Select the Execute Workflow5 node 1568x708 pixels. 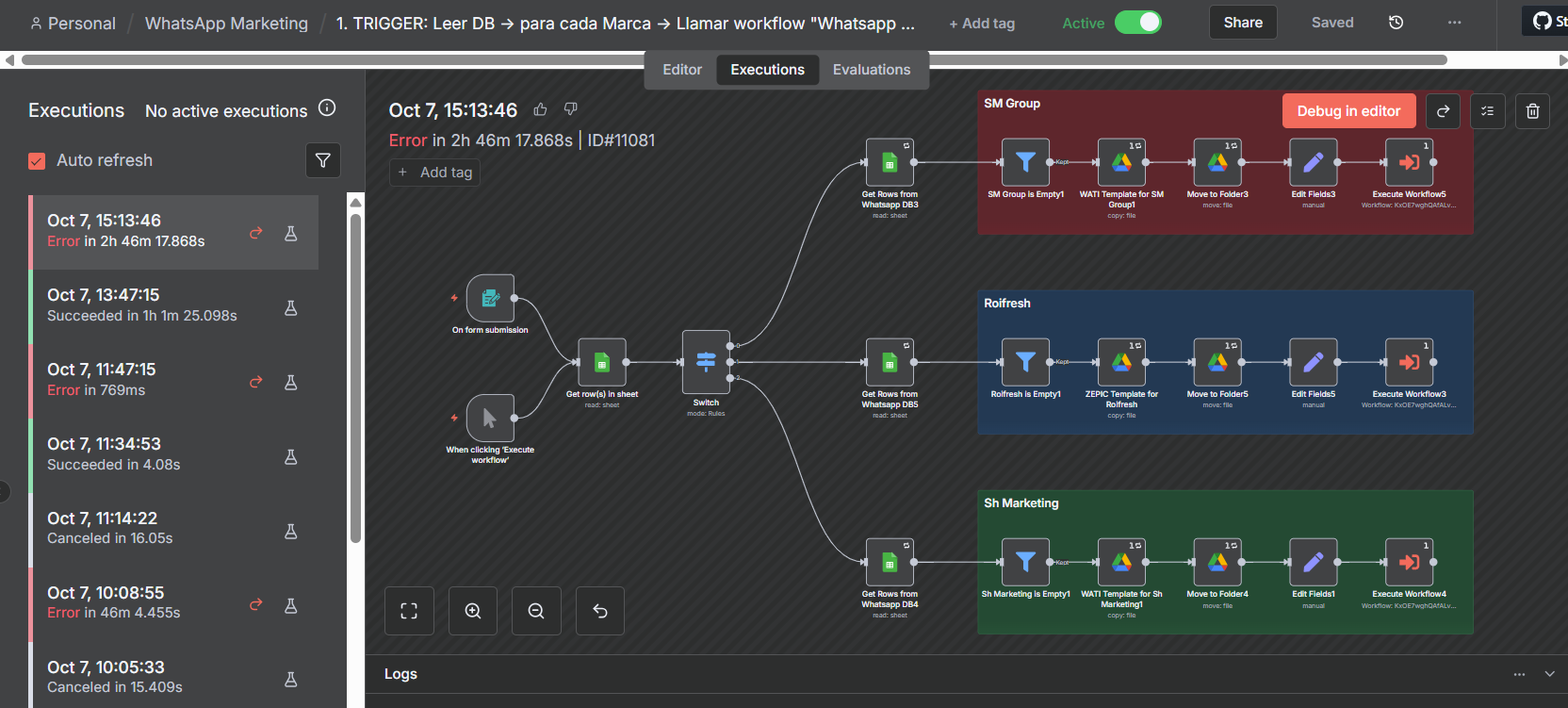coord(1409,162)
